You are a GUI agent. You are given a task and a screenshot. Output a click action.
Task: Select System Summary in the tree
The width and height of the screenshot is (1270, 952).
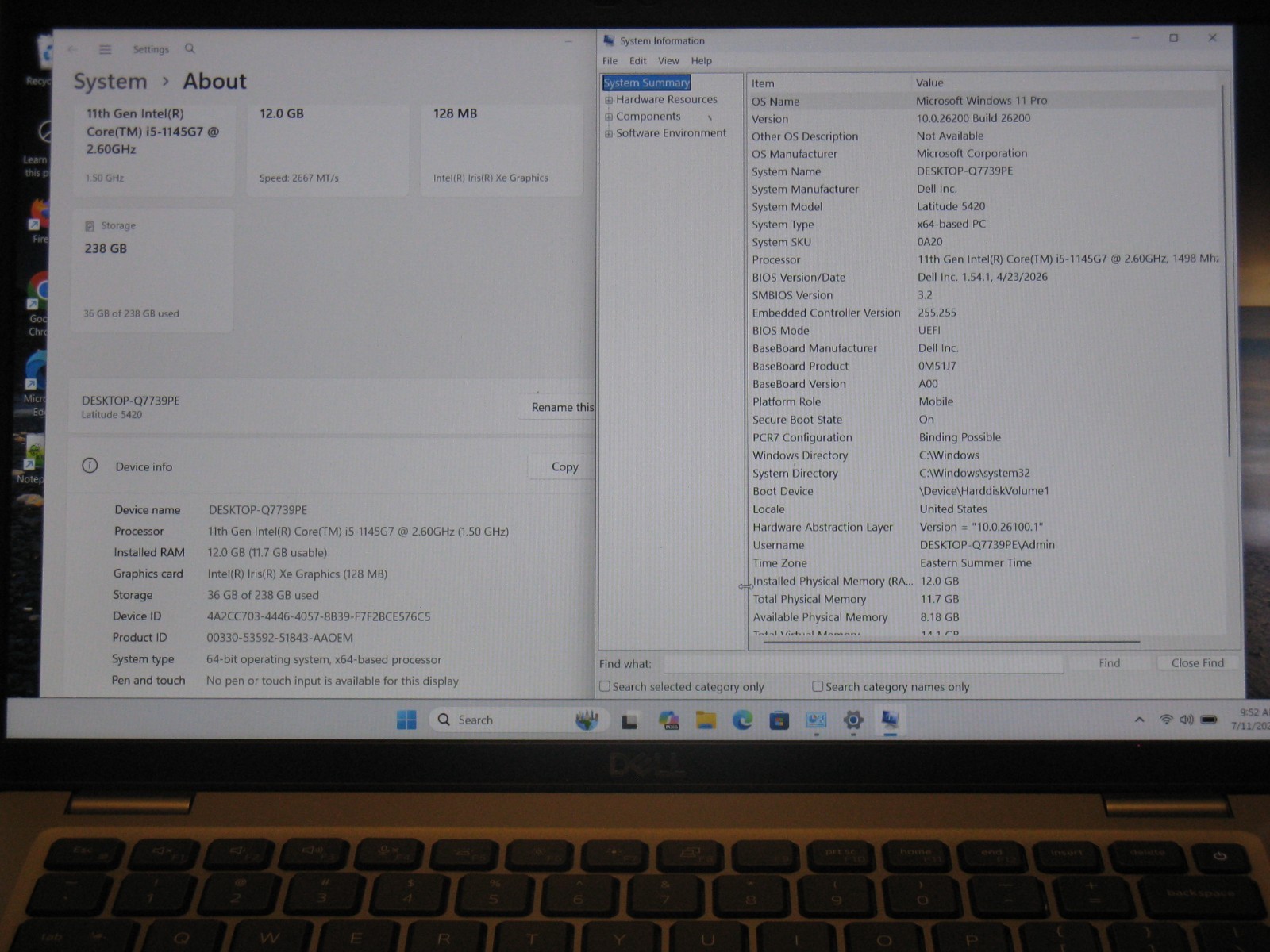[647, 83]
